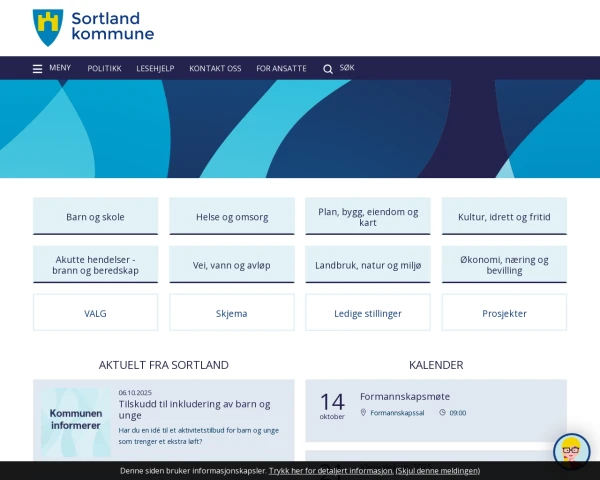The image size is (600, 480).
Task: Open Landbruk, natur og miljø tile
Action: 368,264
